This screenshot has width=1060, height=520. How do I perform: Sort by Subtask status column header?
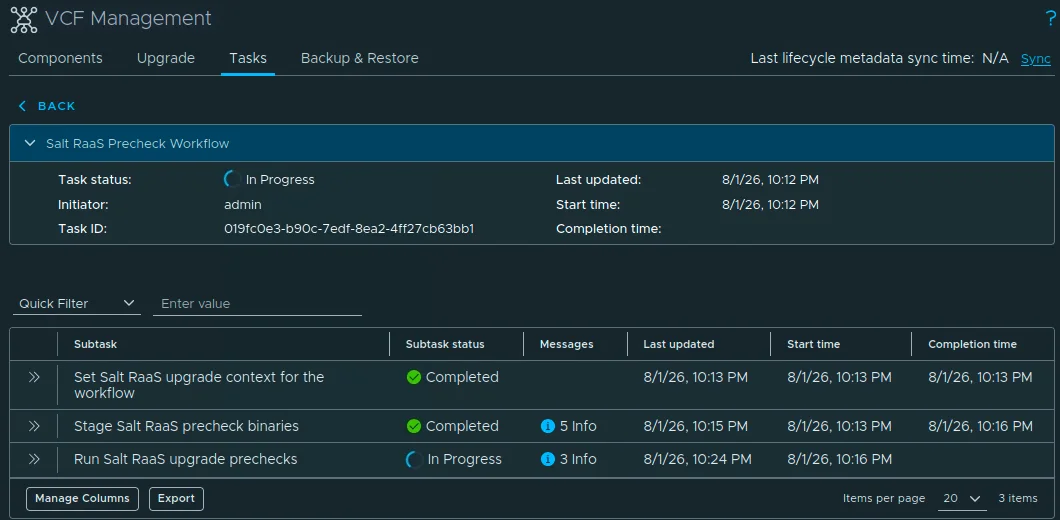coord(445,344)
